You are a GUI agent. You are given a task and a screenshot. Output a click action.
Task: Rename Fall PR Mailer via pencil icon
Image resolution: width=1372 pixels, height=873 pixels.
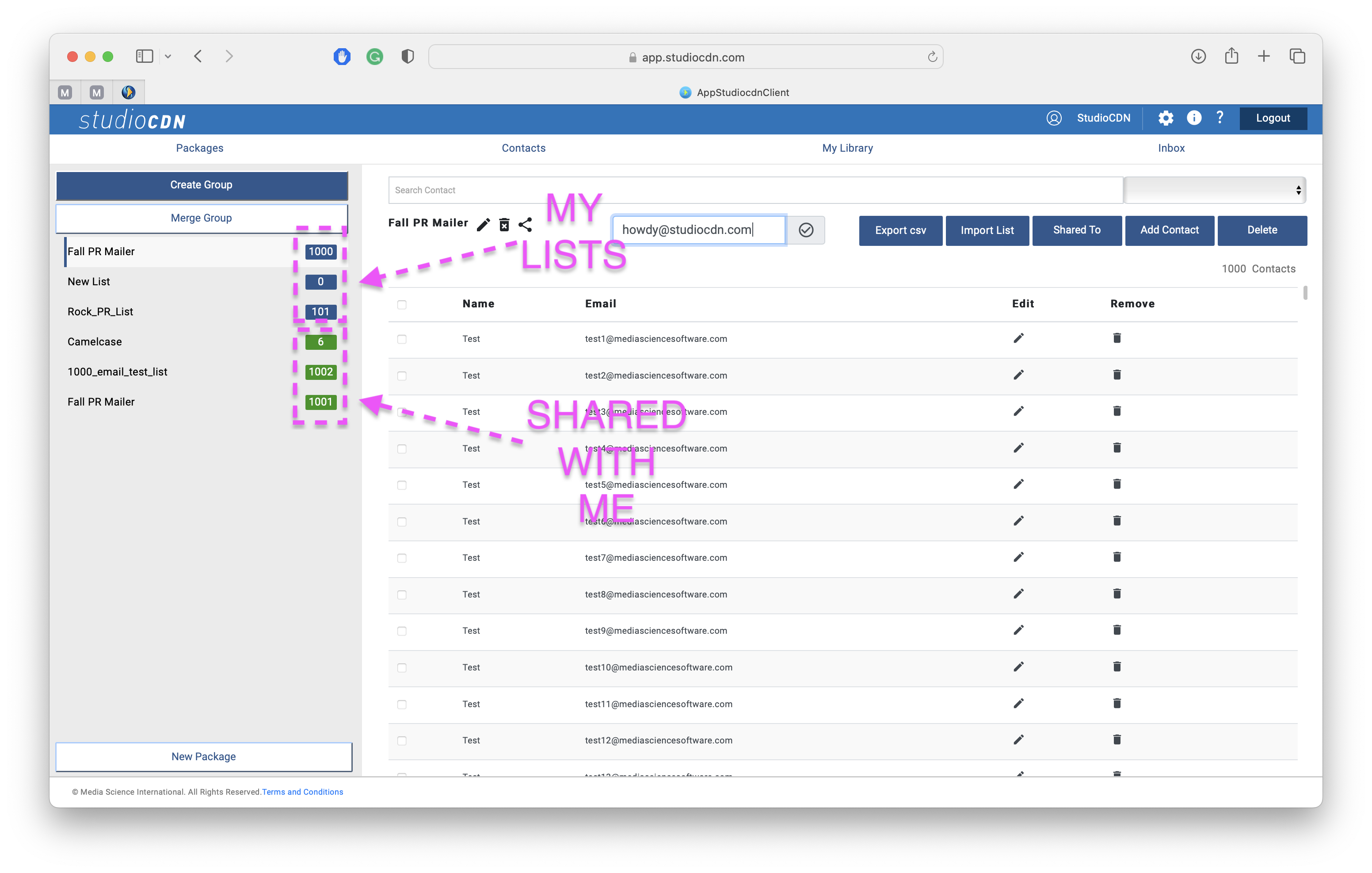click(x=483, y=225)
